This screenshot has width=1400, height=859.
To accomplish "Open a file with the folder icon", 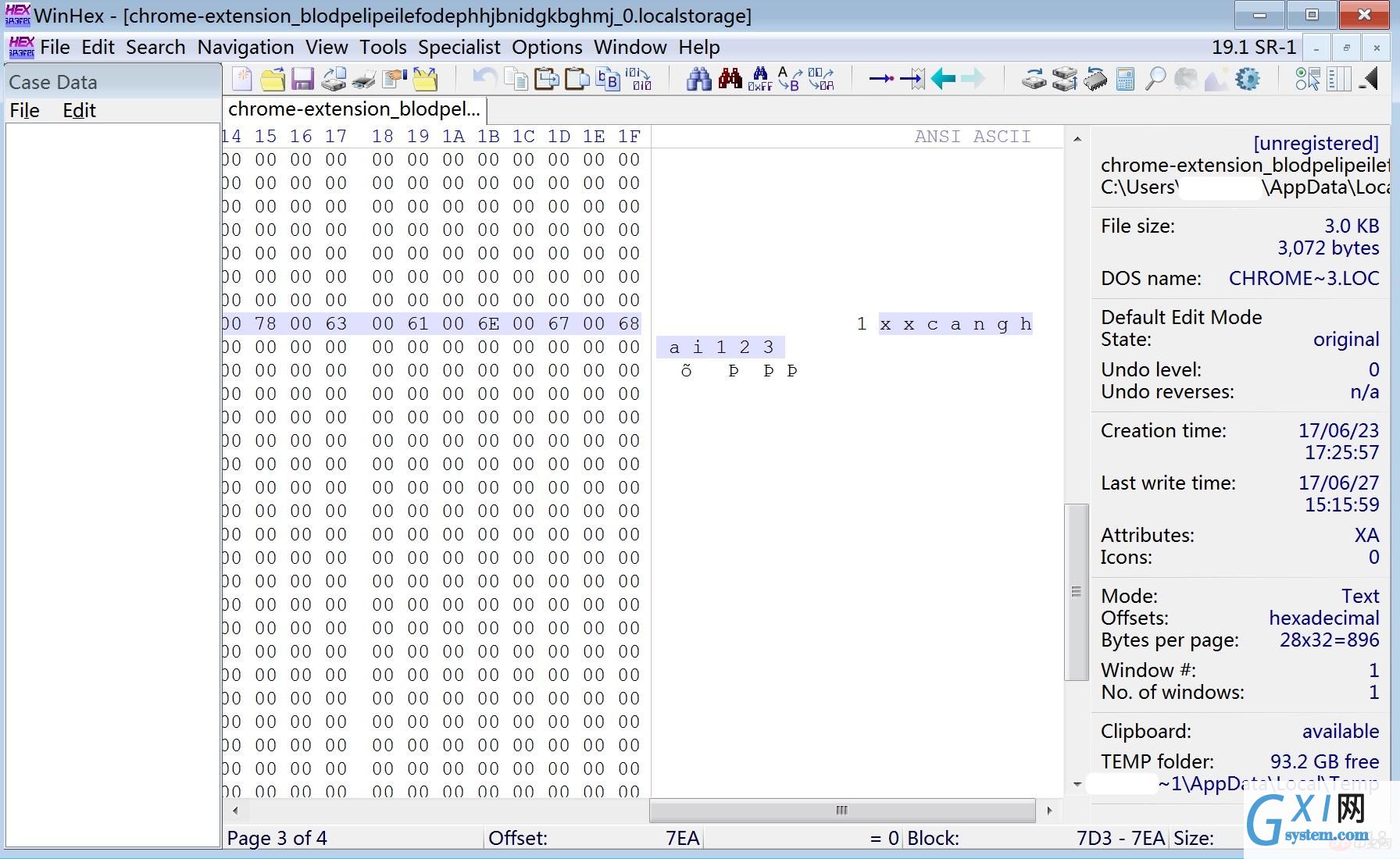I will click(272, 79).
